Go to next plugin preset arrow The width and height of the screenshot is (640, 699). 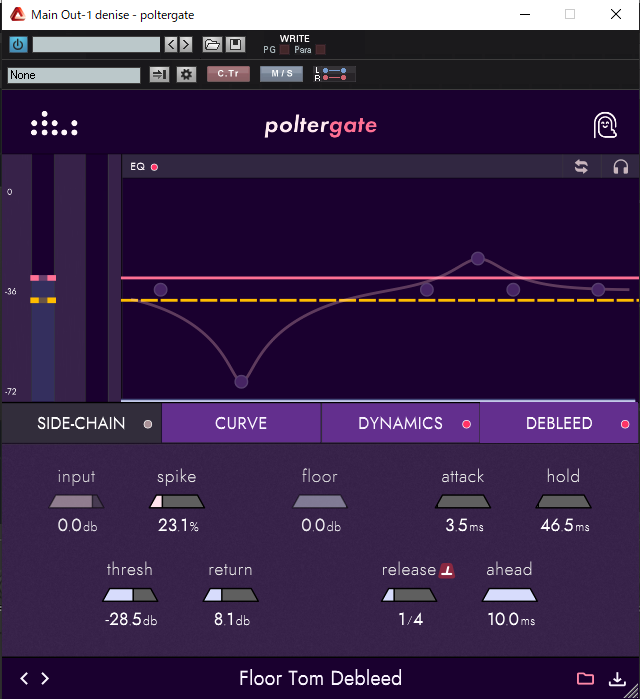point(45,678)
